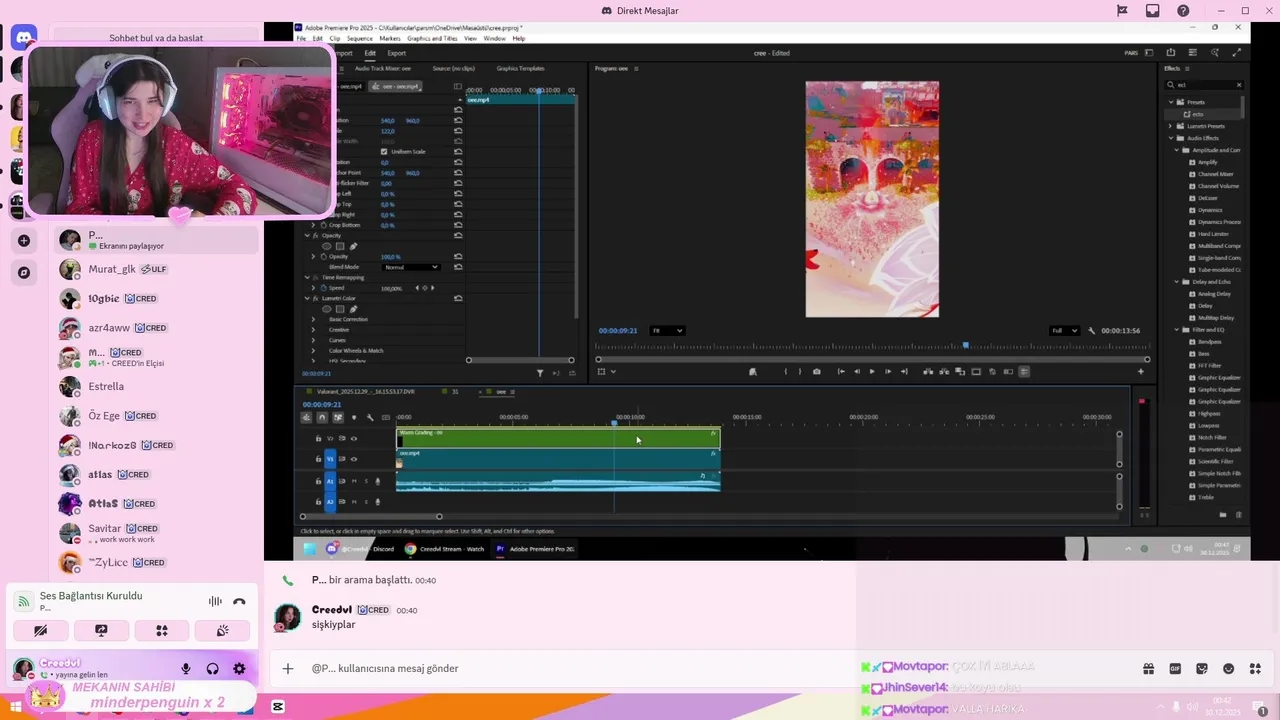
Task: Click Premiere Pro in streamed taskbar
Action: coord(535,549)
